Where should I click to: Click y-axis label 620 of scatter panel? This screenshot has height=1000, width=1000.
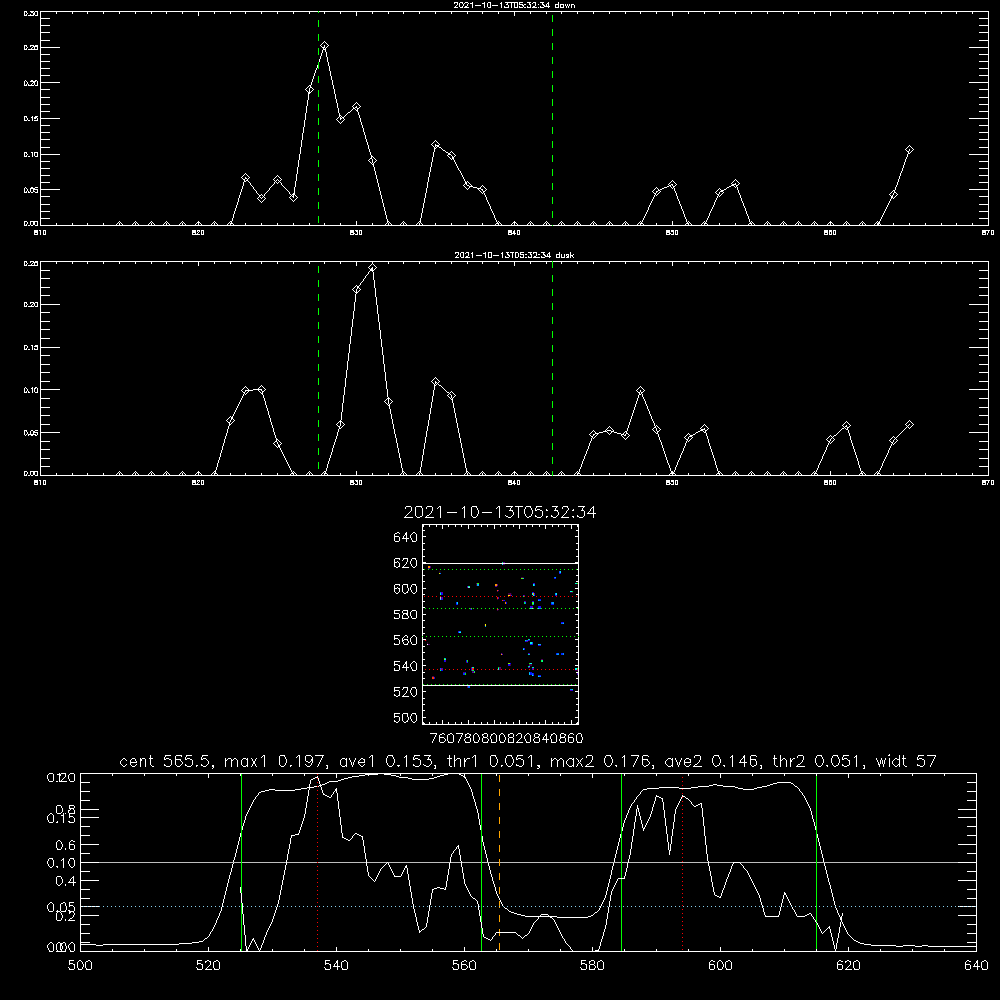[406, 563]
